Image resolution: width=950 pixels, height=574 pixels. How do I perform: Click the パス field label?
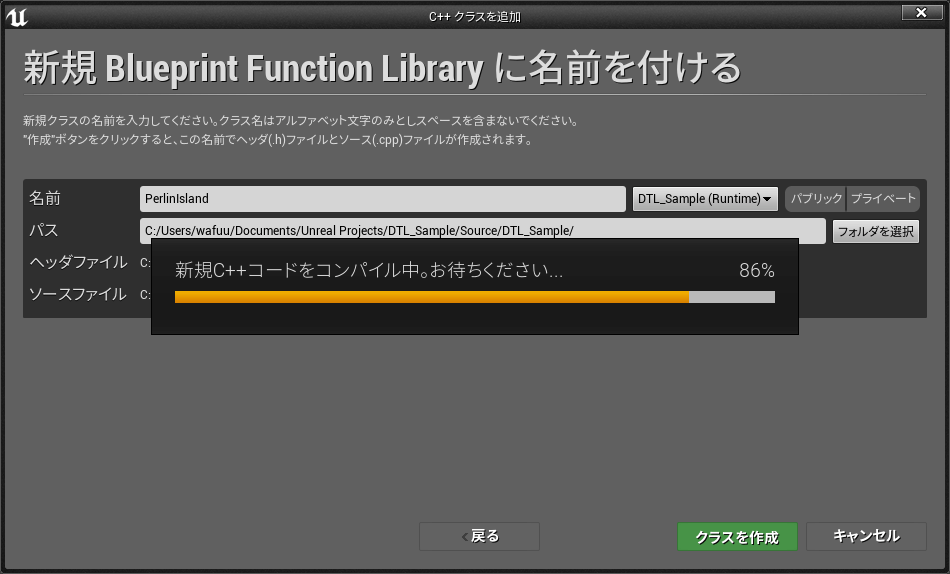tap(44, 231)
